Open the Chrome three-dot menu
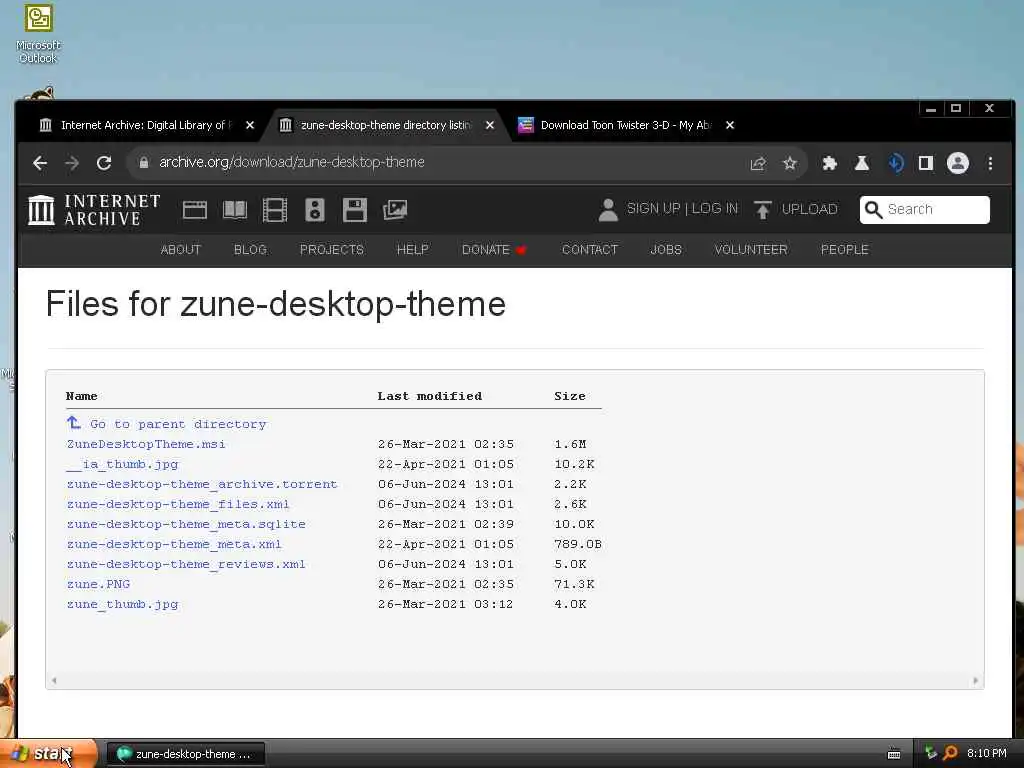Image resolution: width=1024 pixels, height=768 pixels. (x=991, y=163)
